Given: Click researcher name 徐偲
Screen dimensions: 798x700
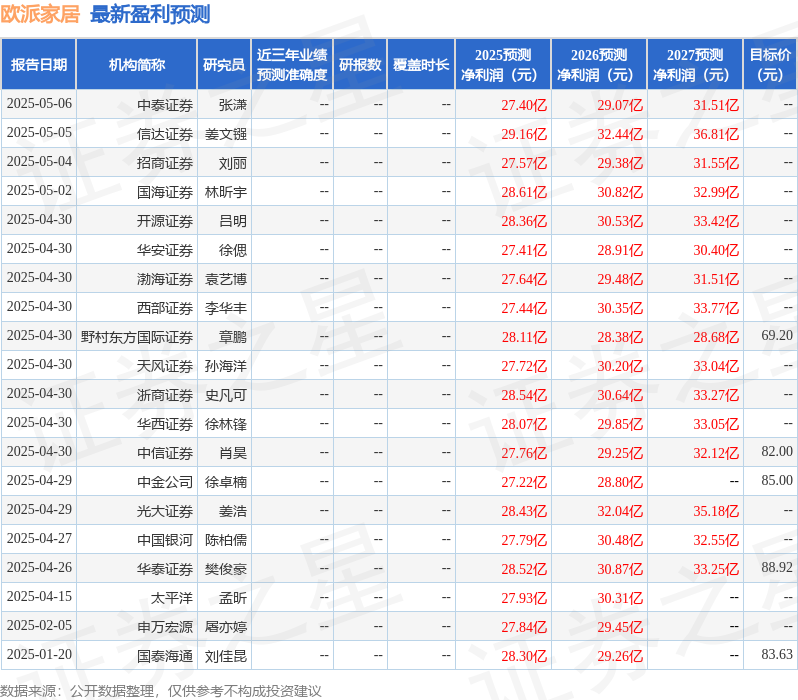Looking at the screenshot, I should (233, 250).
